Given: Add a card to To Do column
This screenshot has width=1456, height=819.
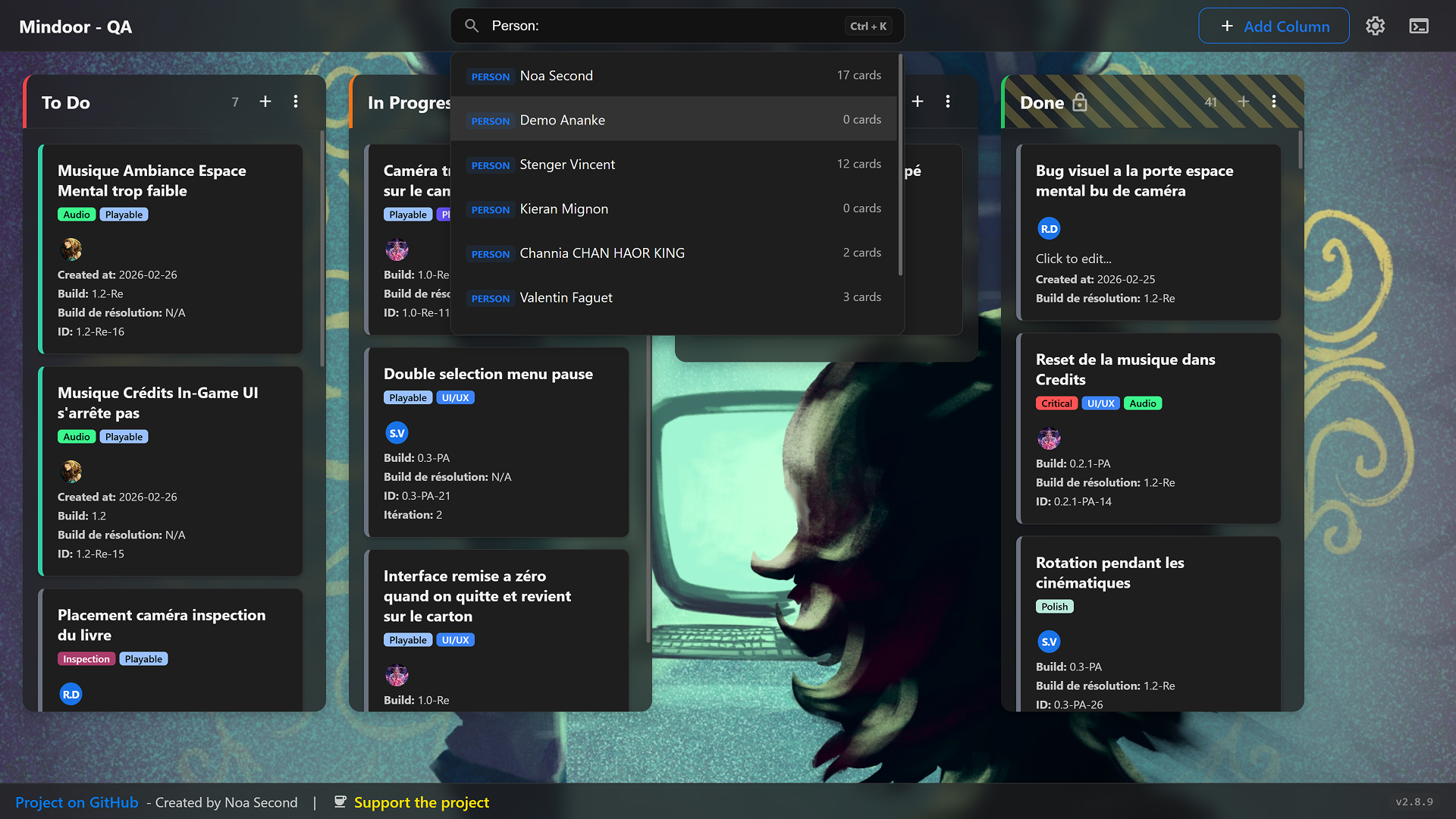Looking at the screenshot, I should 265,102.
